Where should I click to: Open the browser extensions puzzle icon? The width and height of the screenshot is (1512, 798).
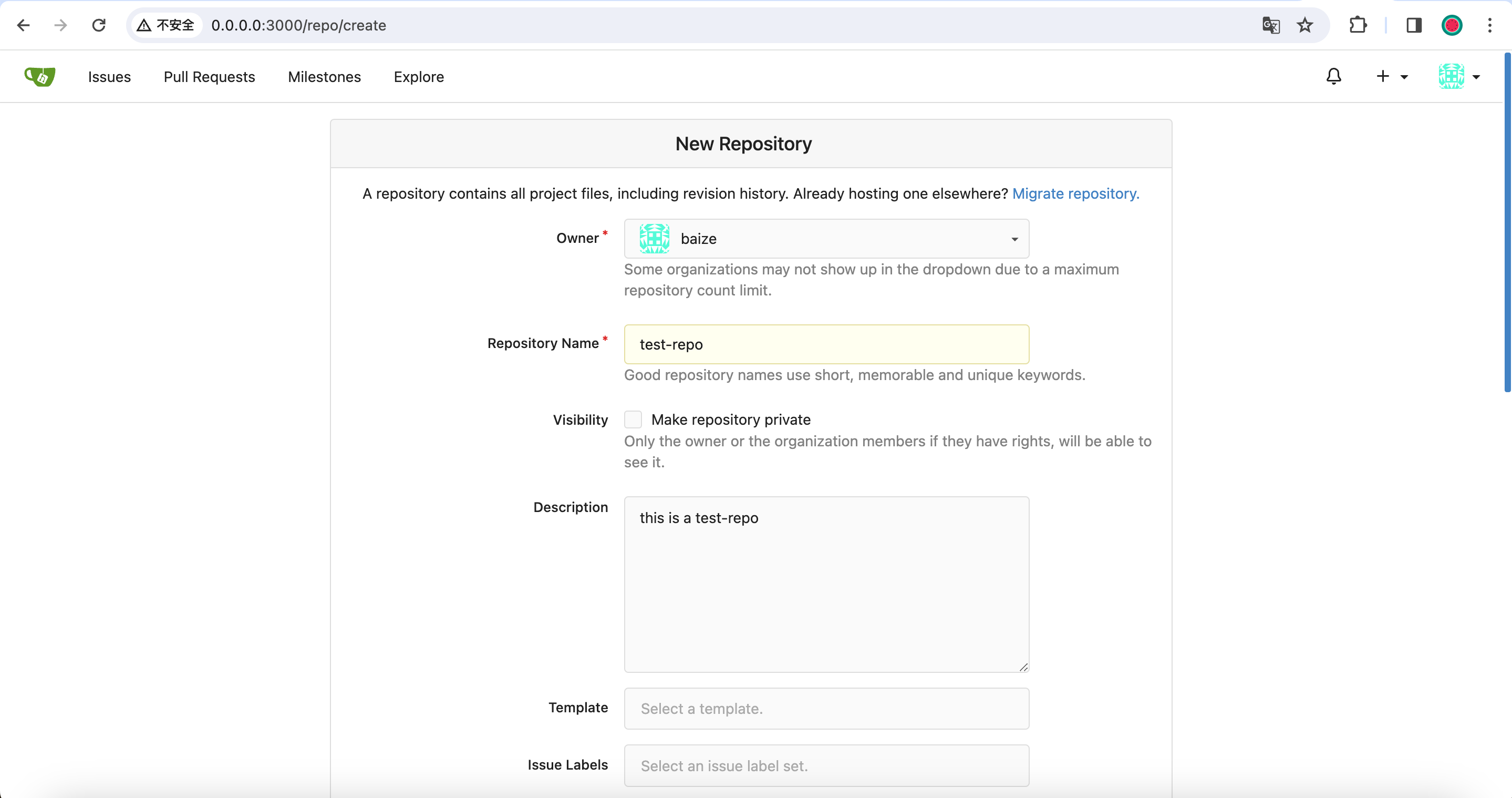(x=1358, y=25)
